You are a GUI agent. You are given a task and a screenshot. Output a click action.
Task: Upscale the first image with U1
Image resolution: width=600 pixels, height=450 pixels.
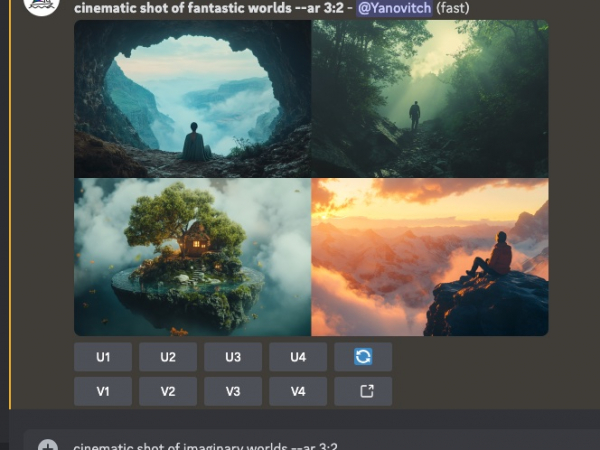103,357
